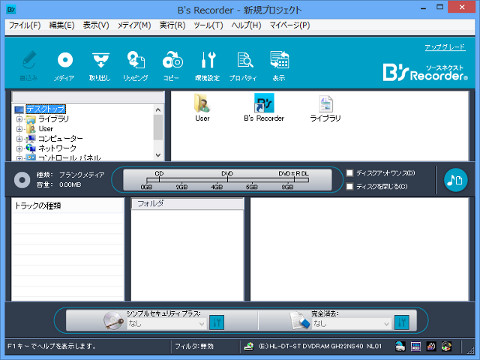Click the Folder (フォルダ) column header
Image resolution: width=480 pixels, height=360 pixels.
(x=187, y=204)
